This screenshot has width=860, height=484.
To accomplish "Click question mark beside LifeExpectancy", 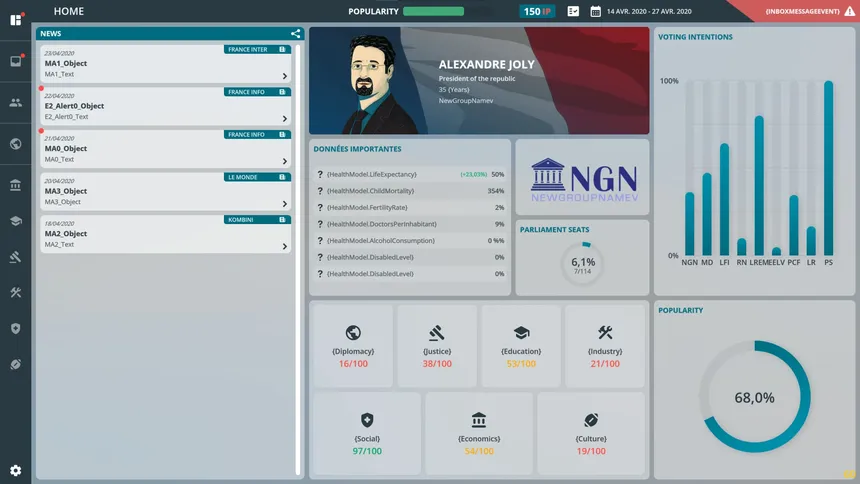I will [x=320, y=174].
